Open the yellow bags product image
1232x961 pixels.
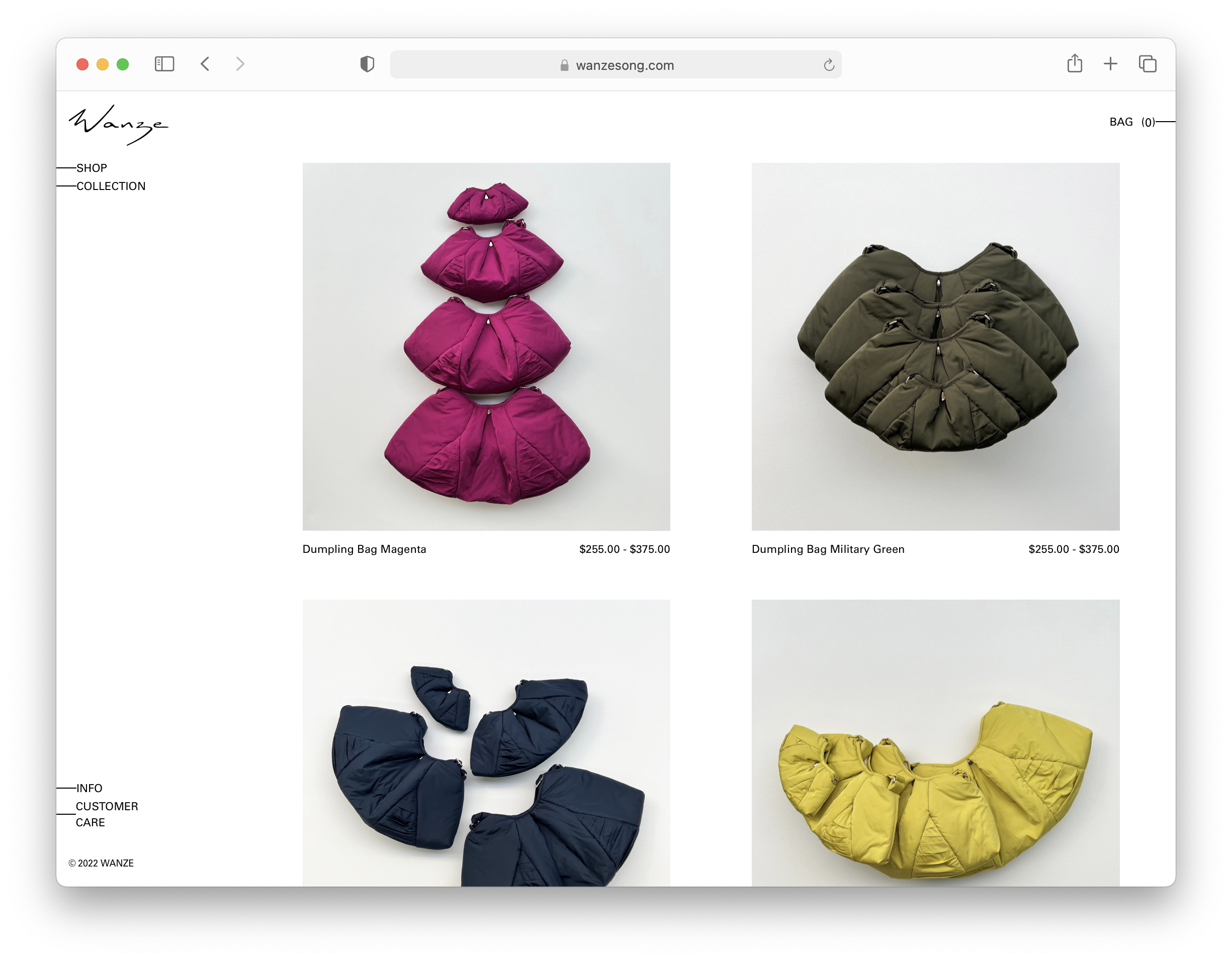935,742
